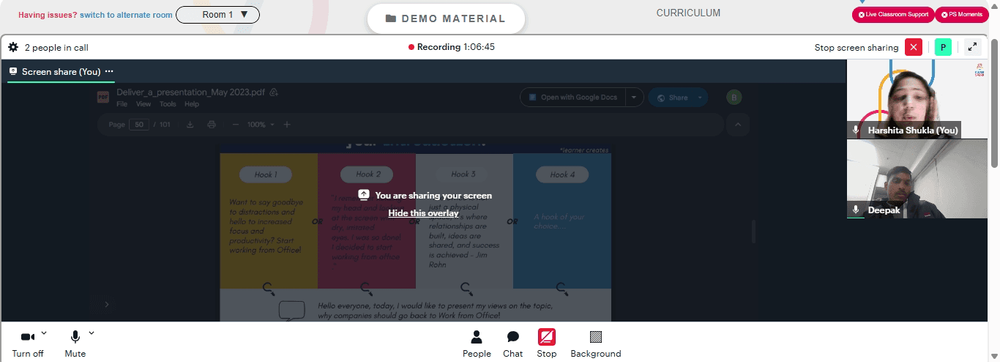Click zoom in plus icon

286,124
